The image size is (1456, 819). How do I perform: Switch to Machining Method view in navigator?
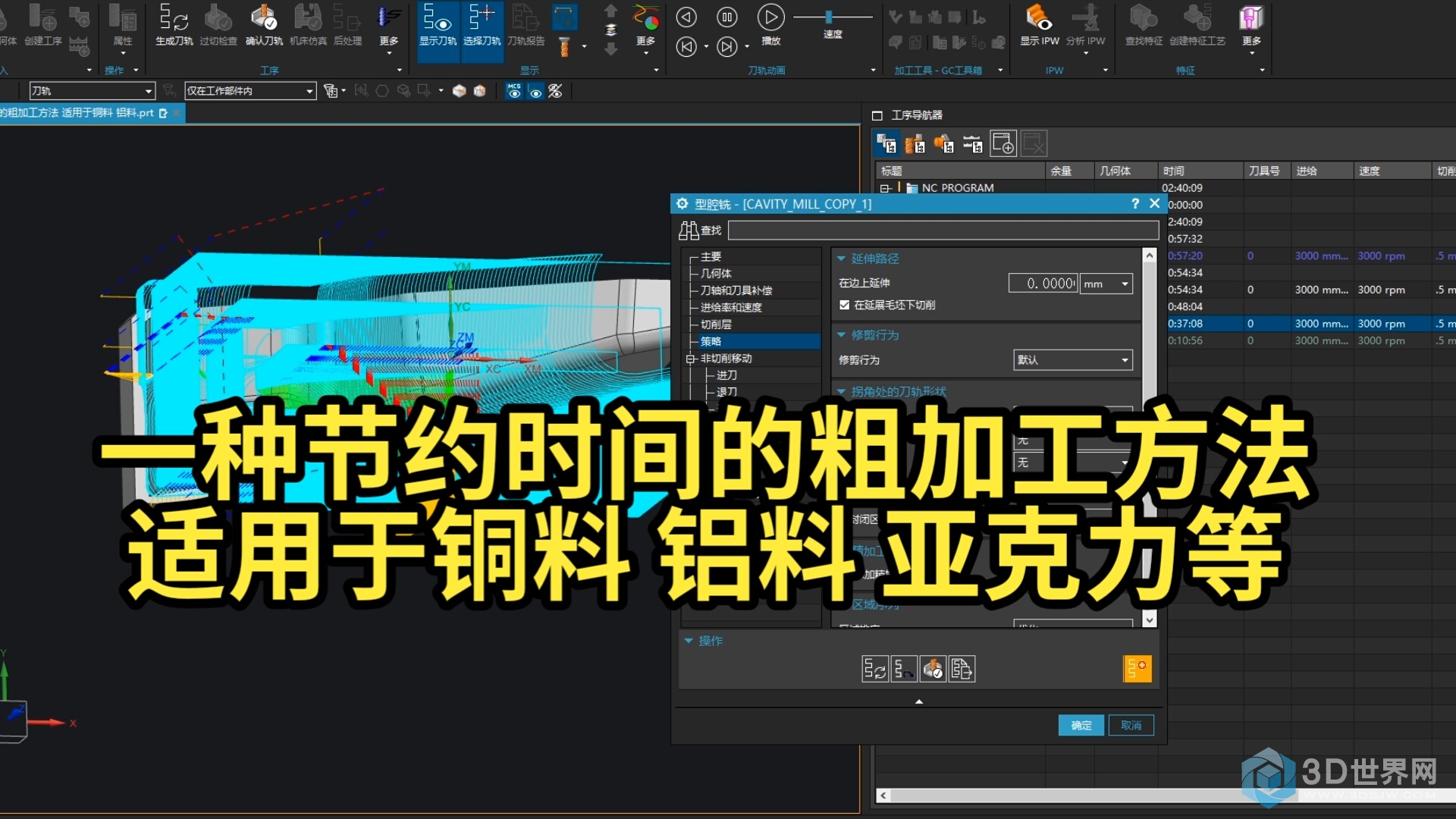click(972, 143)
